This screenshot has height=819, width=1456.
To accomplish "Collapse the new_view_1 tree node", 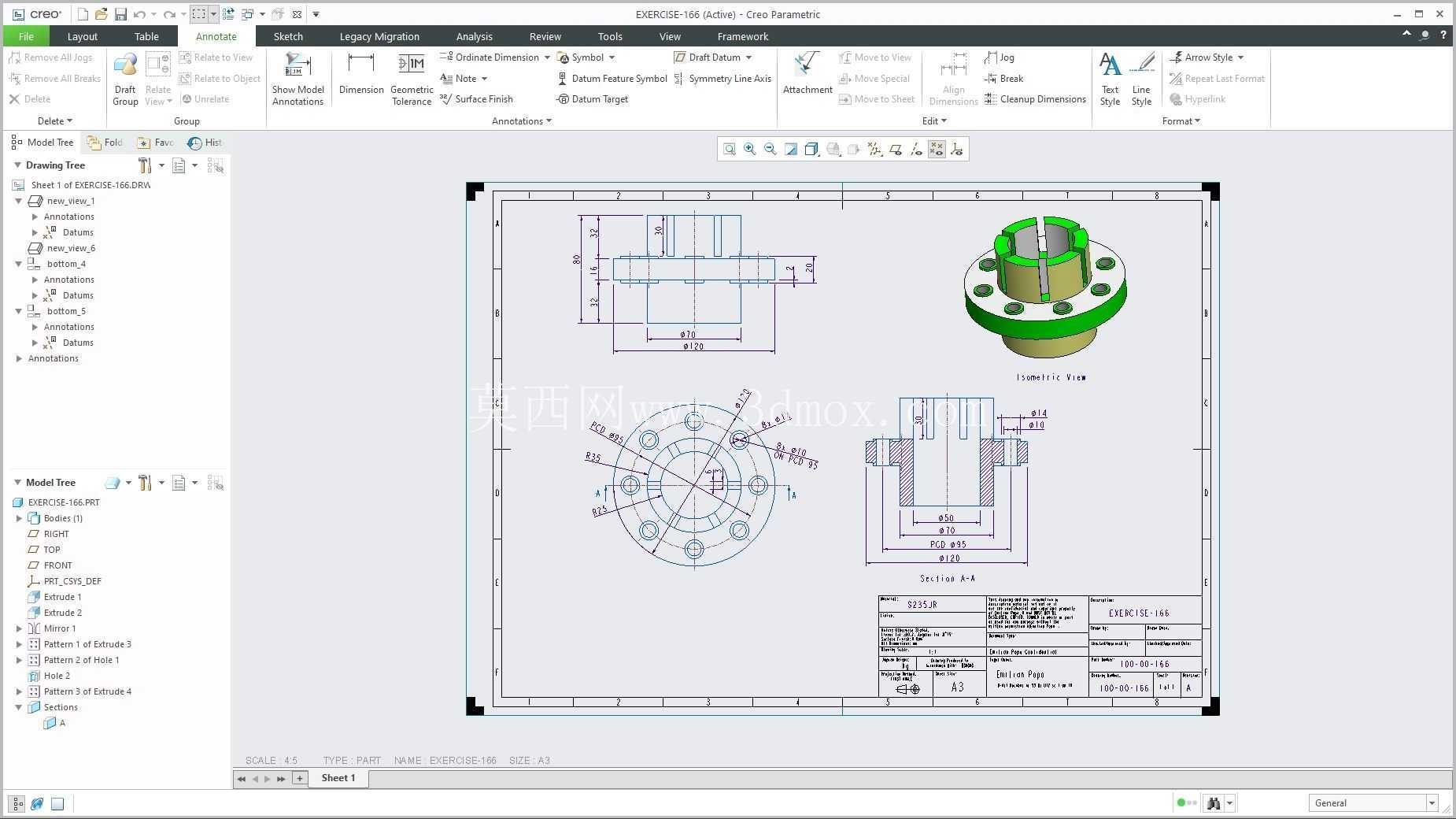I will (x=19, y=201).
